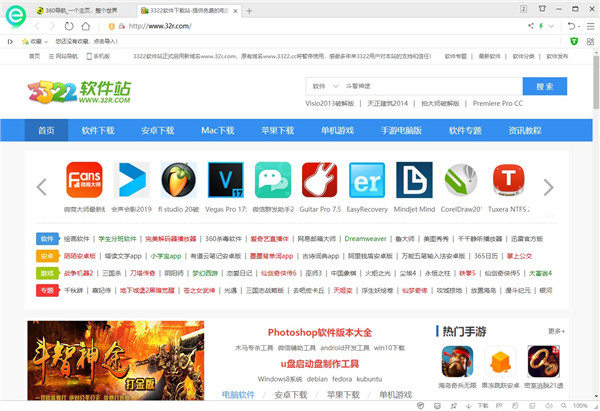This screenshot has width=600, height=411.
Task: Open the extensions grid icon
Action: [x=590, y=41]
